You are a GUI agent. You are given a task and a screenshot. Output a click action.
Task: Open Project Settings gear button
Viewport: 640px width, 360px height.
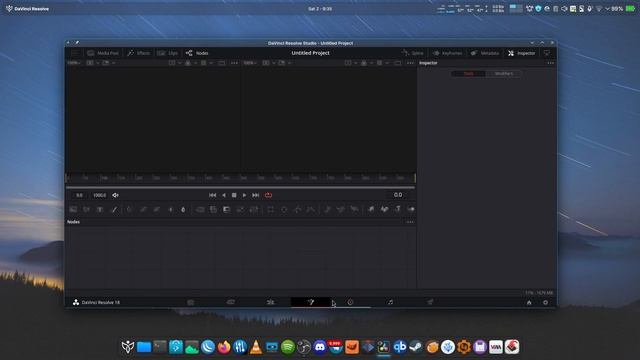[x=545, y=302]
